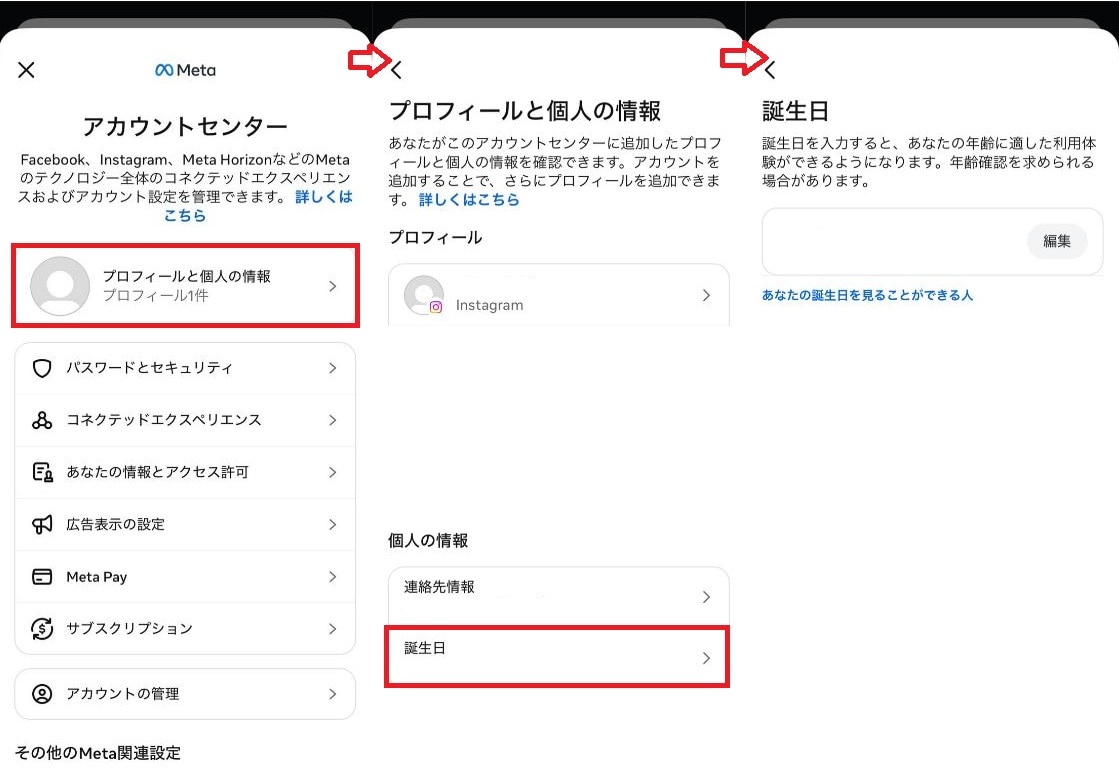Go back from 誕生日 screen

(x=770, y=70)
